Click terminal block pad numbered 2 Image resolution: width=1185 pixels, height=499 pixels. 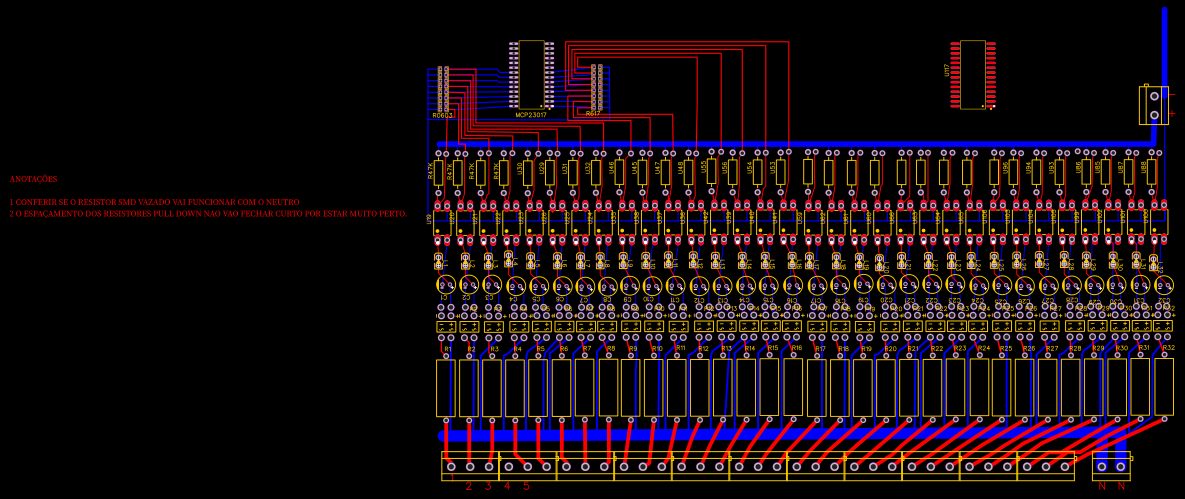[470, 466]
